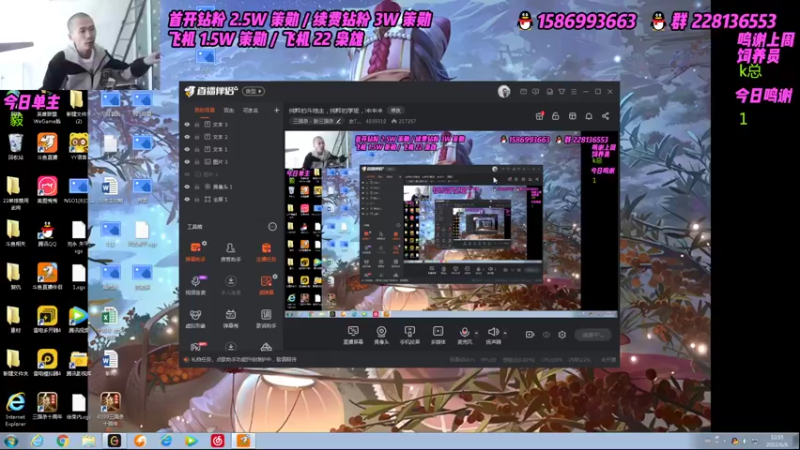Add a screen capture source from bottom bar
Image resolution: width=800 pixels, height=450 pixels.
(x=353, y=335)
